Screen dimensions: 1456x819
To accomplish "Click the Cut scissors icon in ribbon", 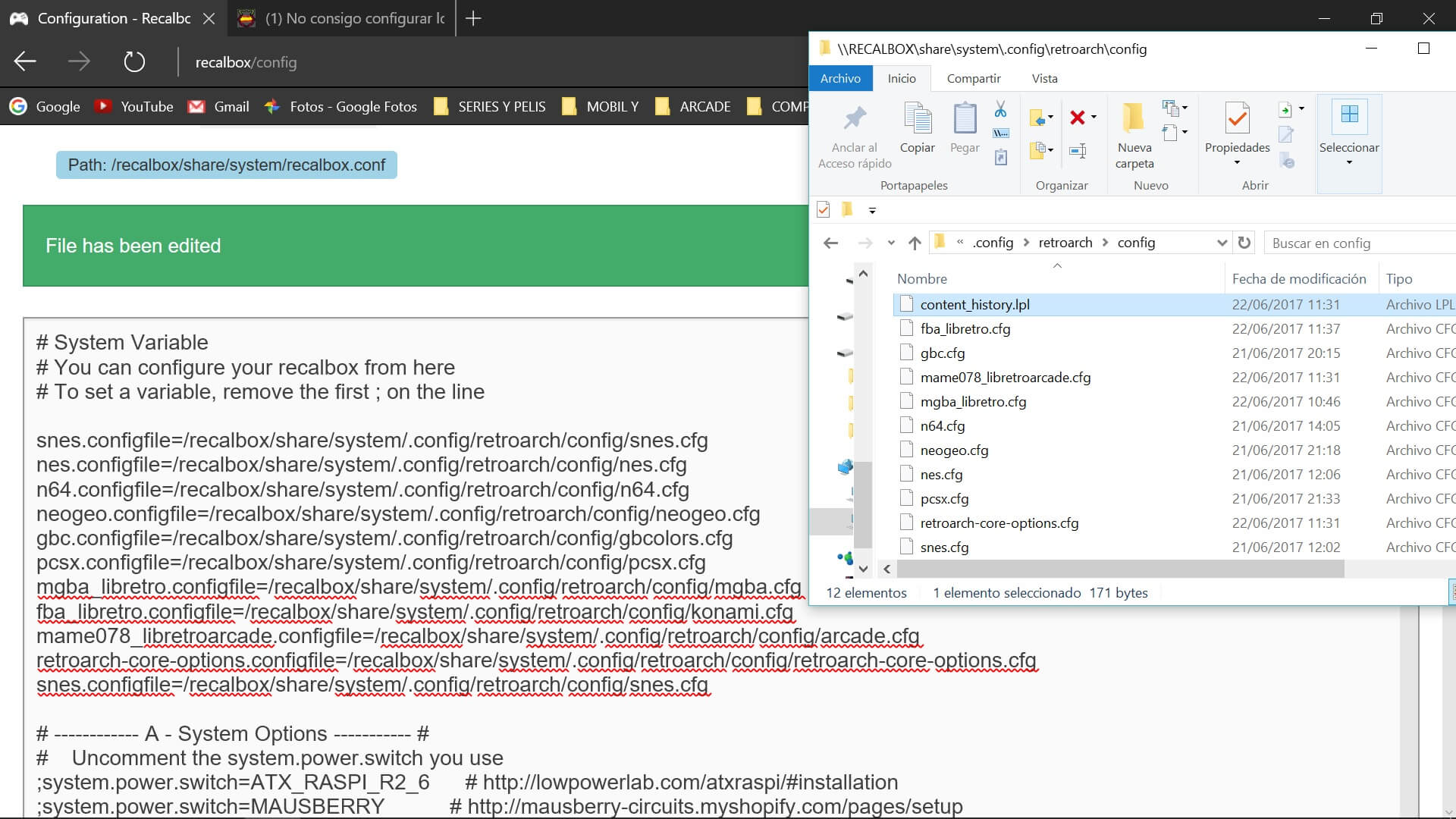I will point(1000,110).
